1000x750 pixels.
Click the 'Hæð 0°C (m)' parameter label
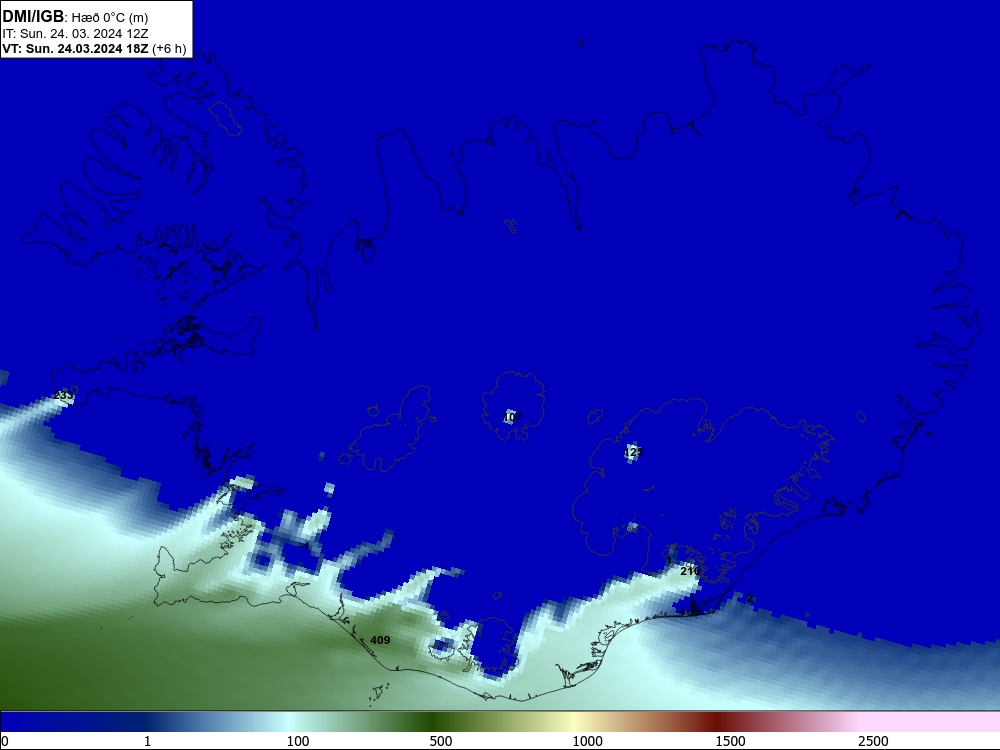pyautogui.click(x=110, y=18)
